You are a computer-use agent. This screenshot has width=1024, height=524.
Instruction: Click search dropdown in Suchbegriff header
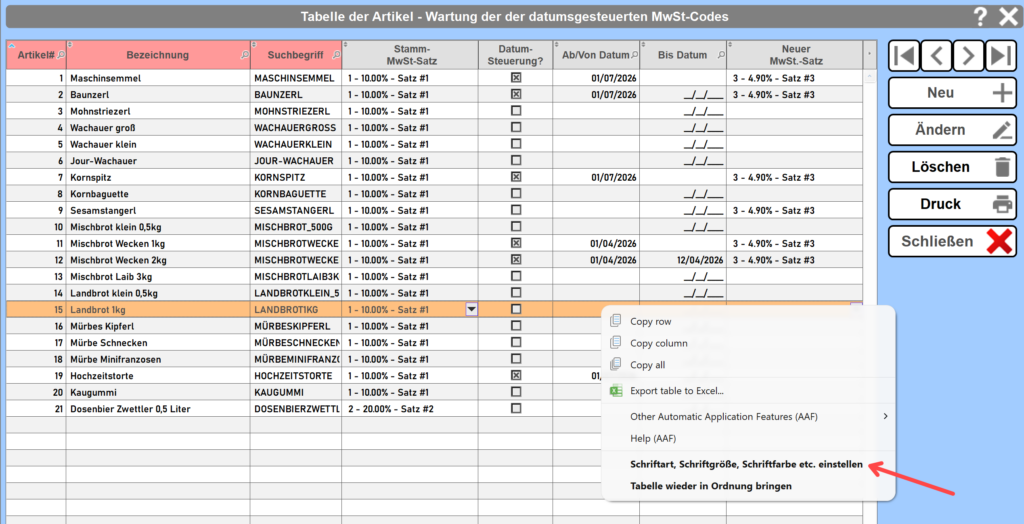tap(336, 55)
